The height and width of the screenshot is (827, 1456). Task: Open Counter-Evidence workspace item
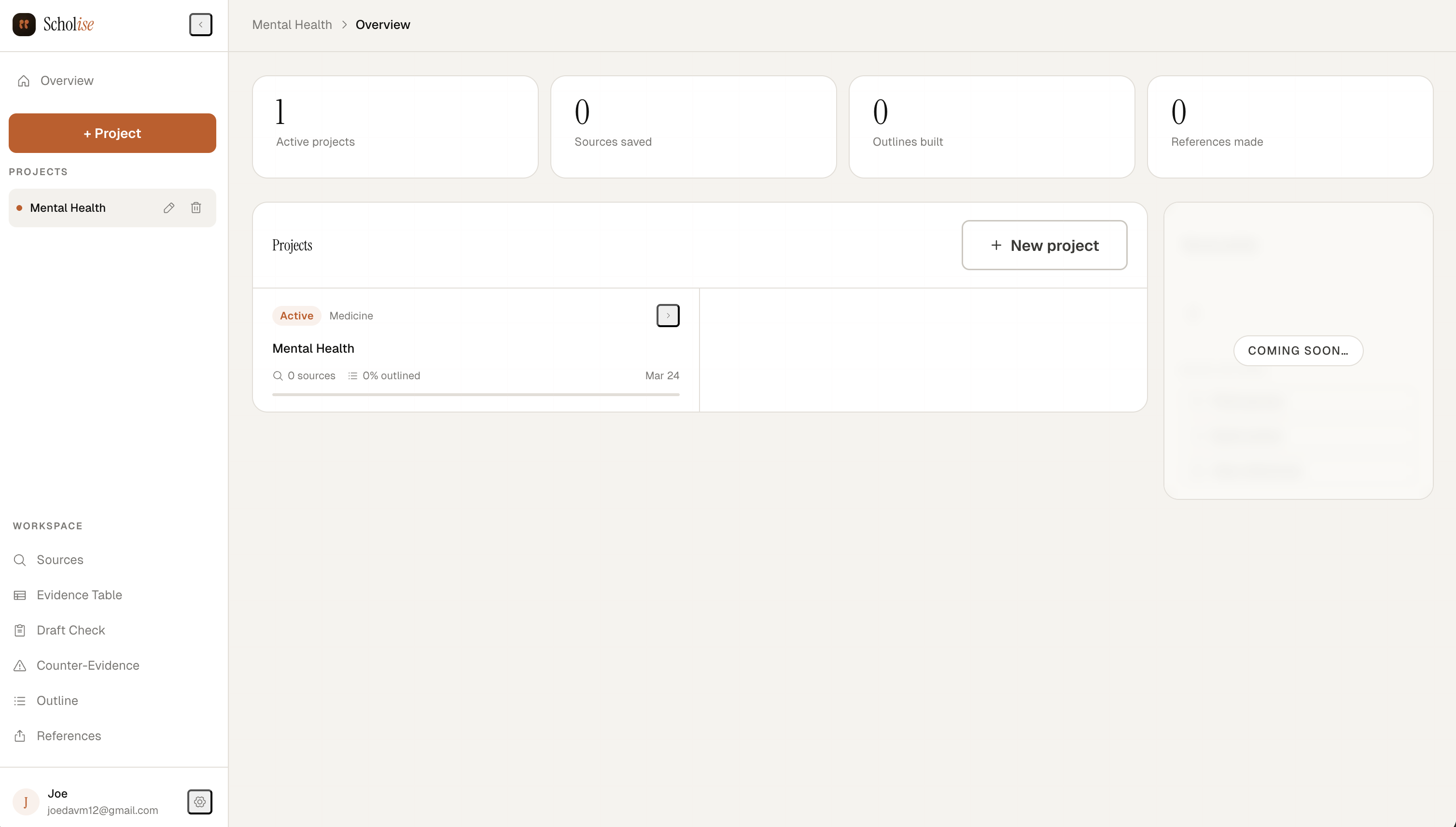(87, 666)
